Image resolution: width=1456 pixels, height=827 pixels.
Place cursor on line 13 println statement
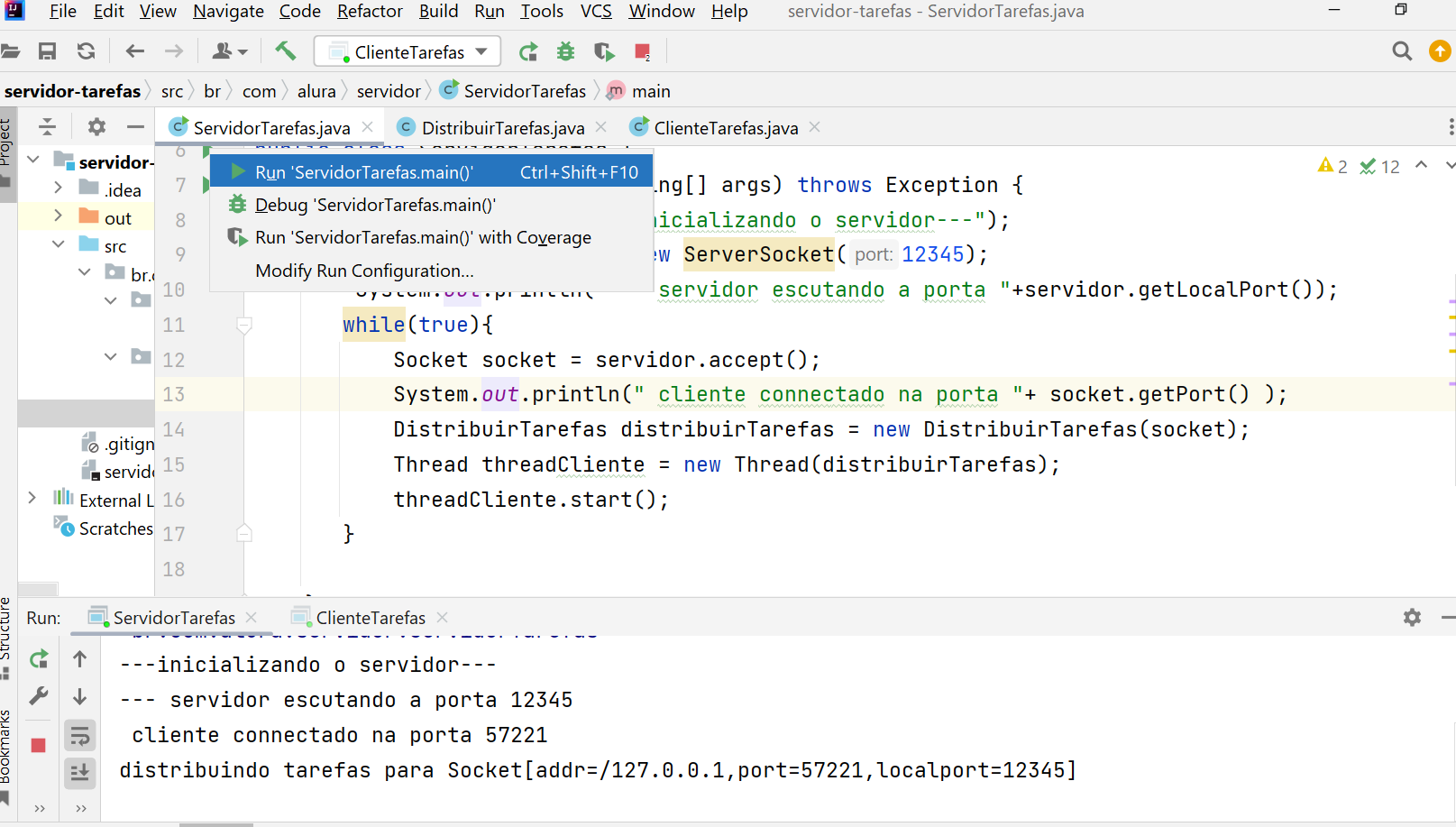tap(839, 394)
